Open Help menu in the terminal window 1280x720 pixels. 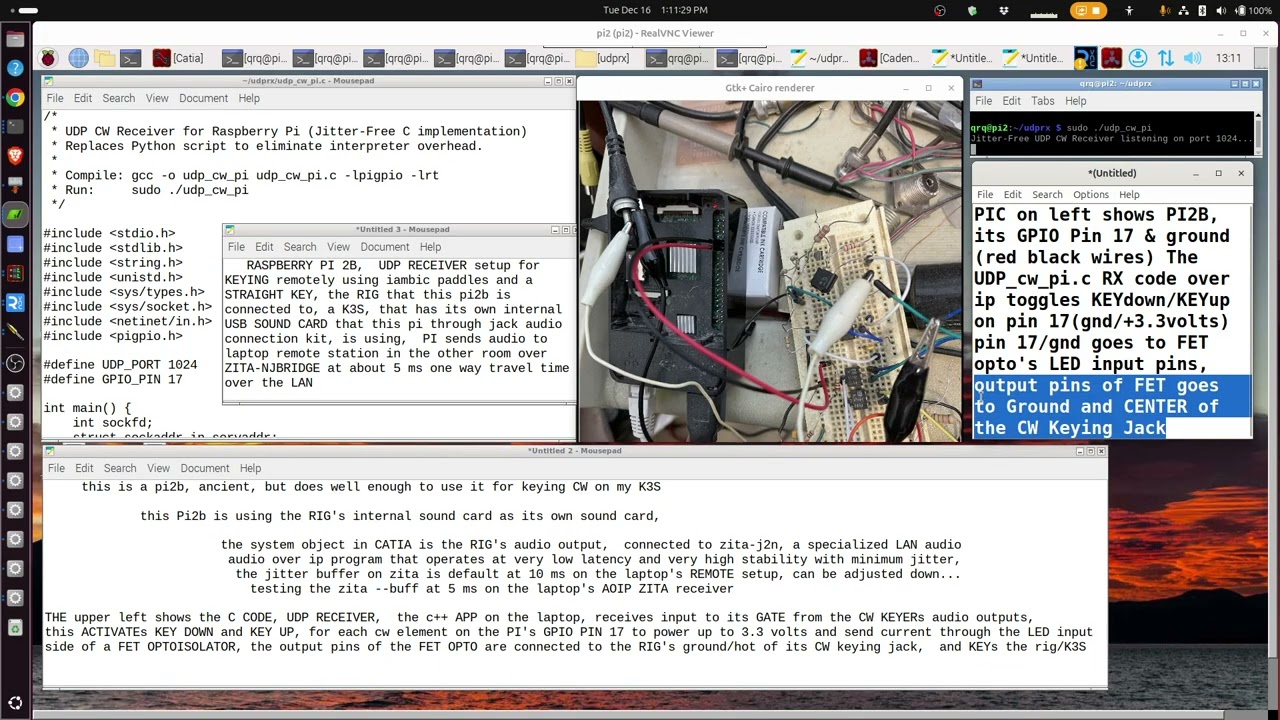1076,101
